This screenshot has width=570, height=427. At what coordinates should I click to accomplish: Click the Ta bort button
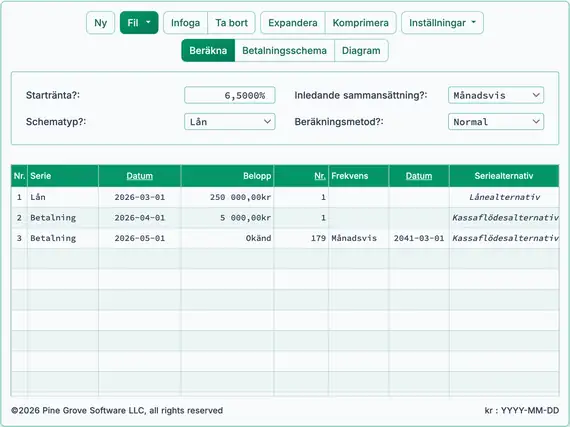click(231, 23)
